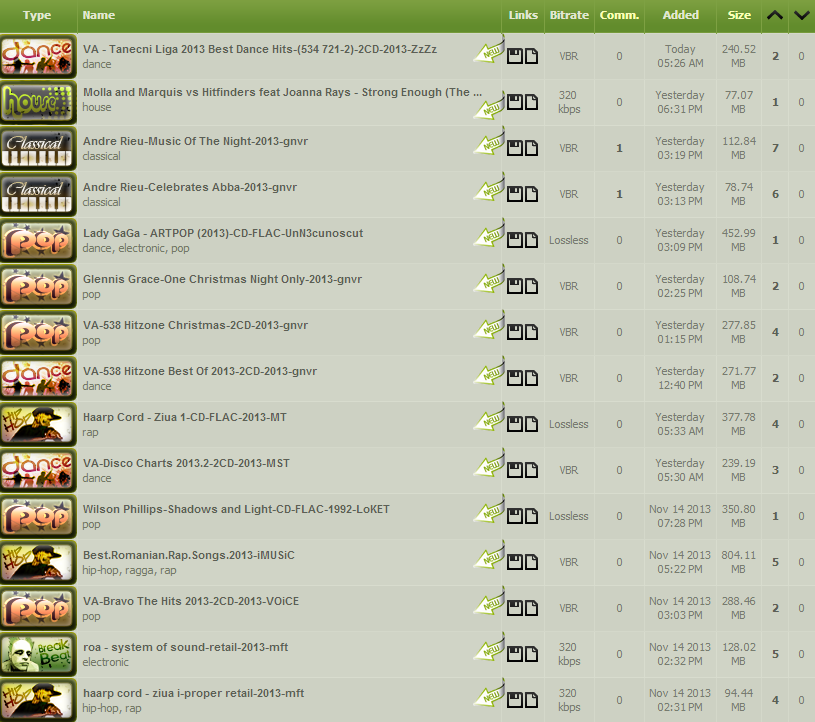Sort by seeders using the up chevron header
This screenshot has height=722, width=815.
774,15
